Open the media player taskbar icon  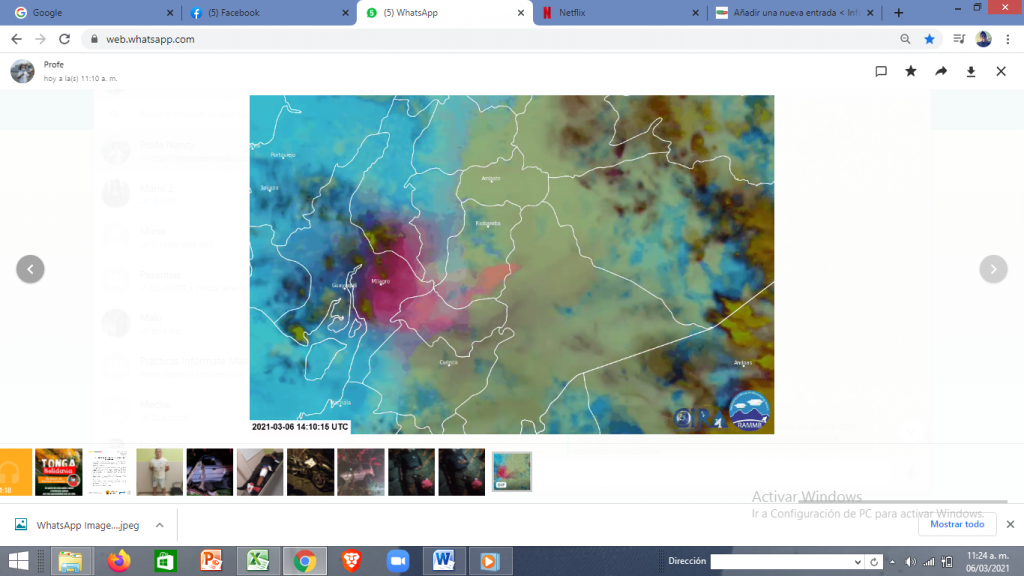[x=490, y=561]
